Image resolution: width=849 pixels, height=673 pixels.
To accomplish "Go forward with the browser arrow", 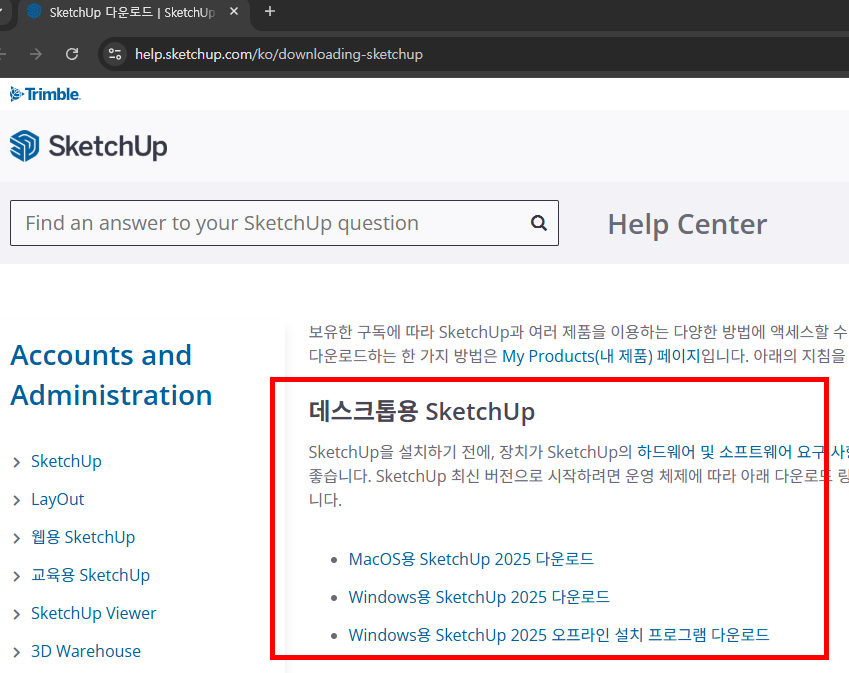I will (x=36, y=54).
